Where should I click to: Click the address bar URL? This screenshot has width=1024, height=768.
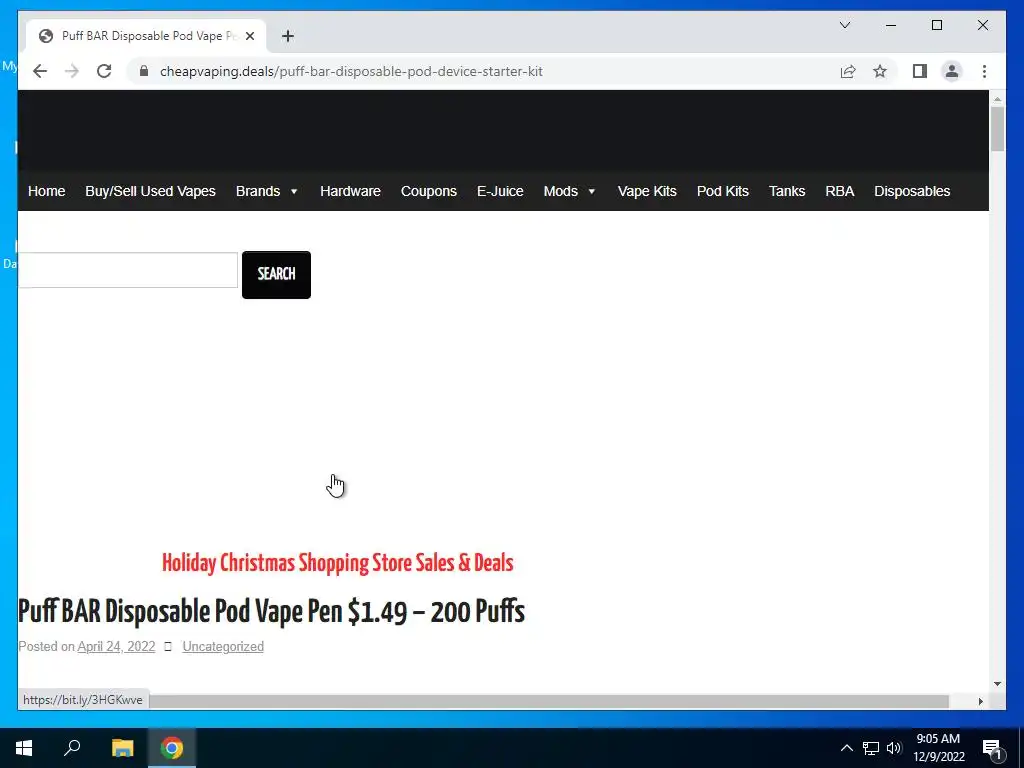coord(351,71)
